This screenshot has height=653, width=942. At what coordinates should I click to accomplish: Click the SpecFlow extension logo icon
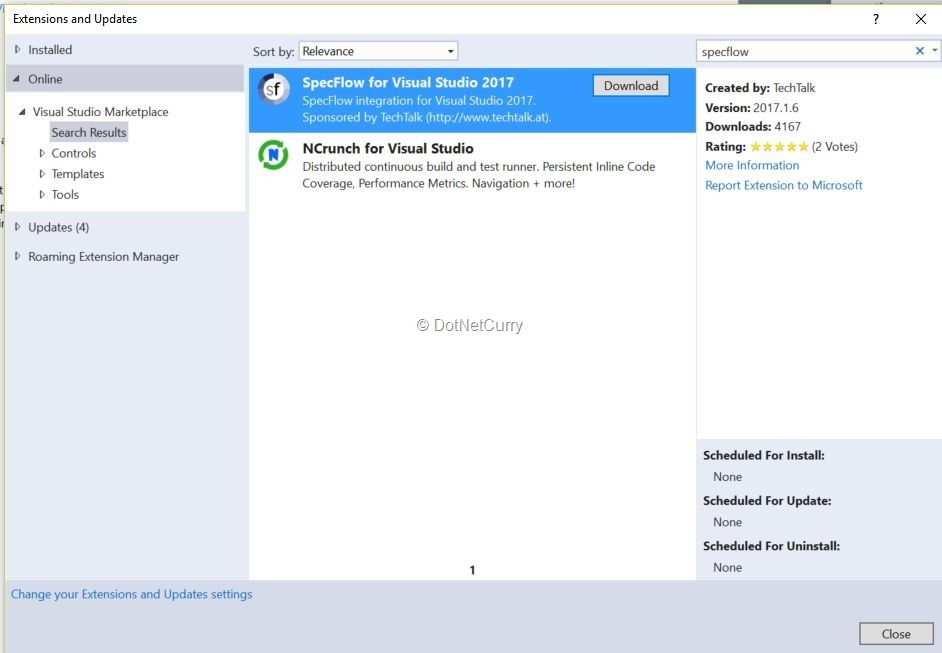point(273,90)
